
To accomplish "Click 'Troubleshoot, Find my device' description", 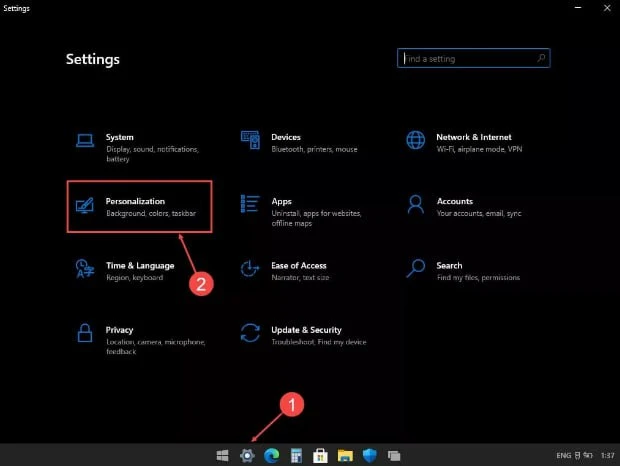I will (319, 342).
